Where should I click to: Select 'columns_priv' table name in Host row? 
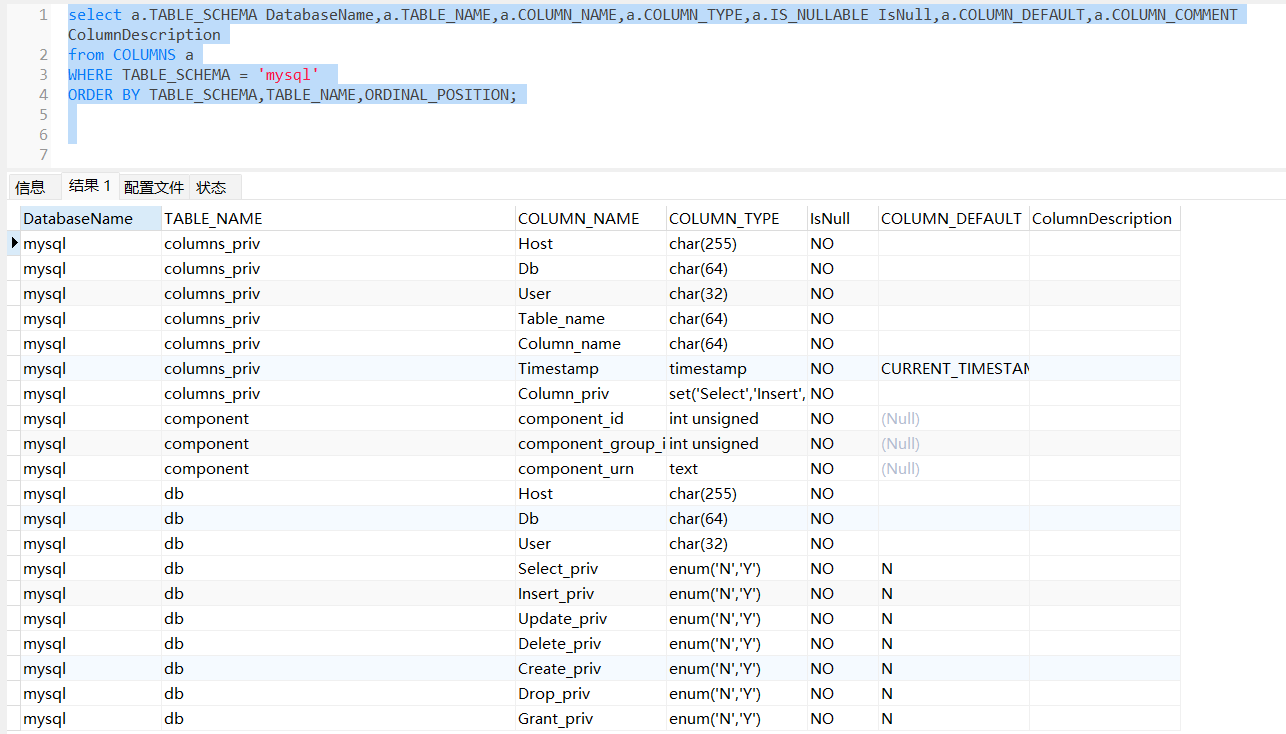(x=338, y=243)
